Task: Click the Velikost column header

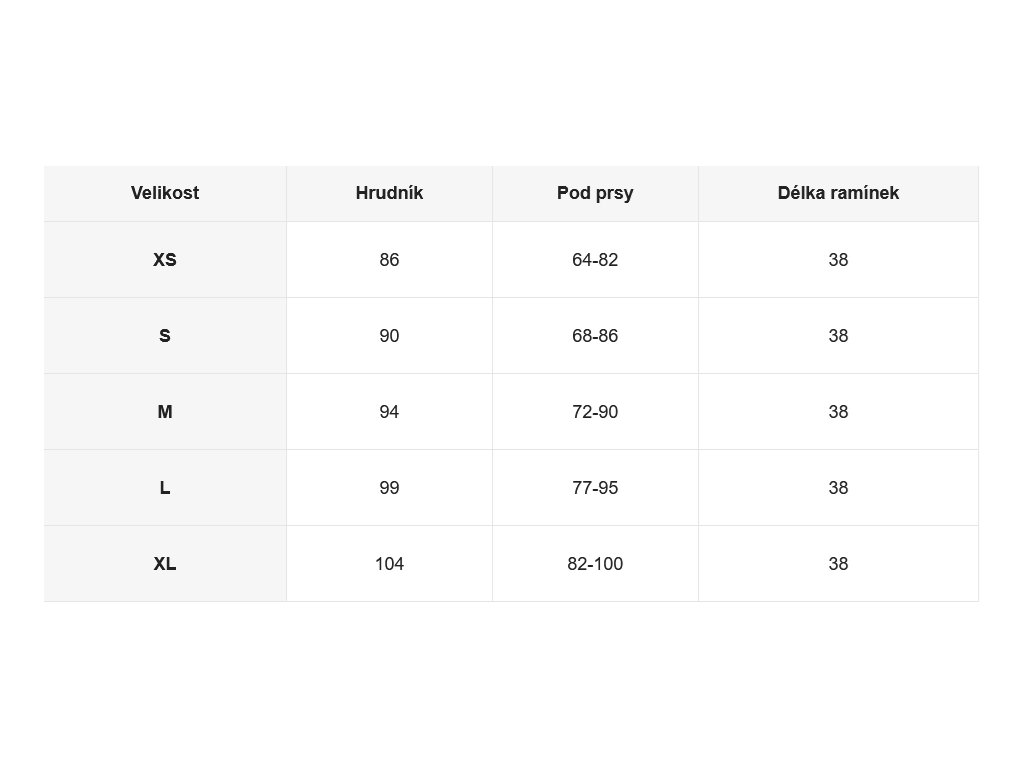Action: click(165, 193)
